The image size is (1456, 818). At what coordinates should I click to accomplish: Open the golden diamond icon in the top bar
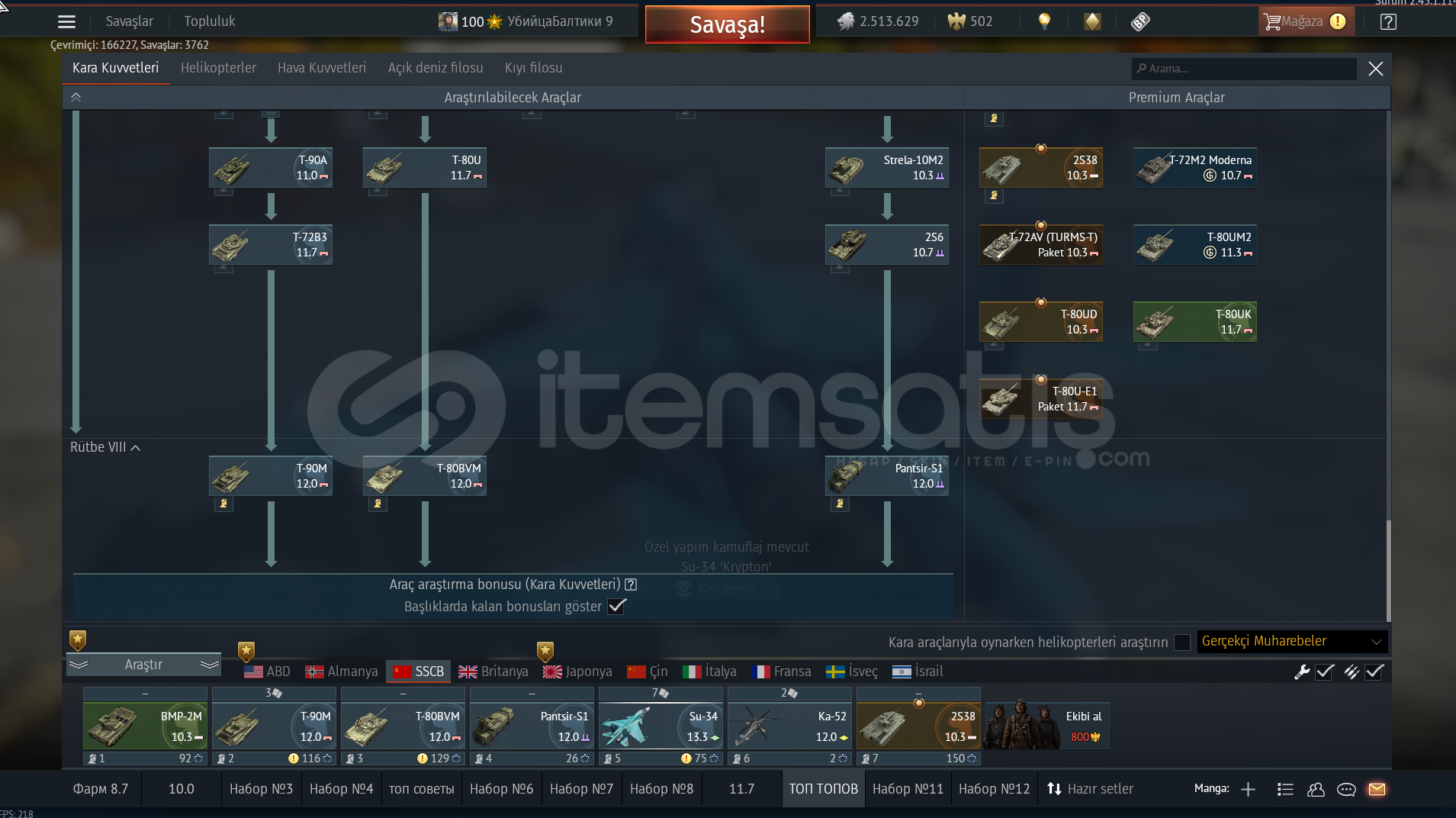[1092, 21]
